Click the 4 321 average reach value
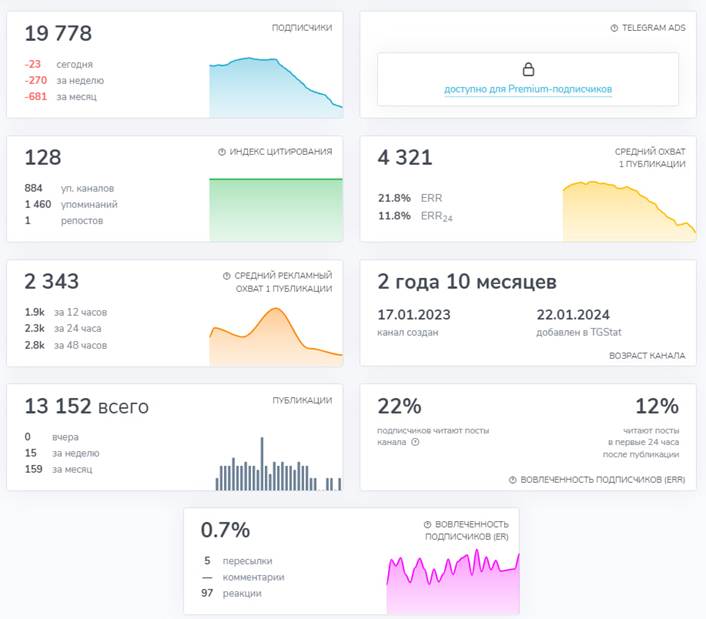This screenshot has height=619, width=706. pos(405,158)
